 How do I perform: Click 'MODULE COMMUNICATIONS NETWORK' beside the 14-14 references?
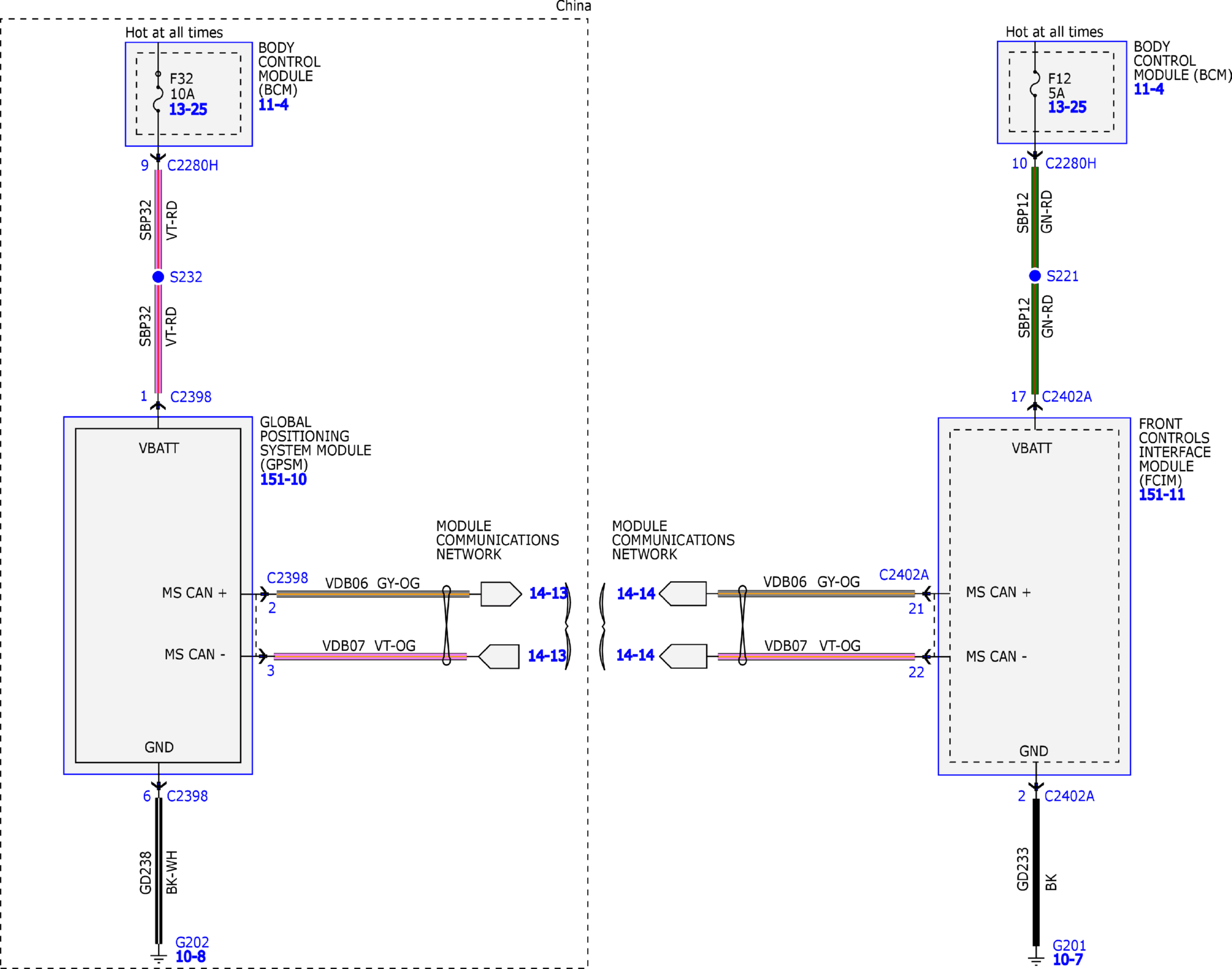point(673,540)
